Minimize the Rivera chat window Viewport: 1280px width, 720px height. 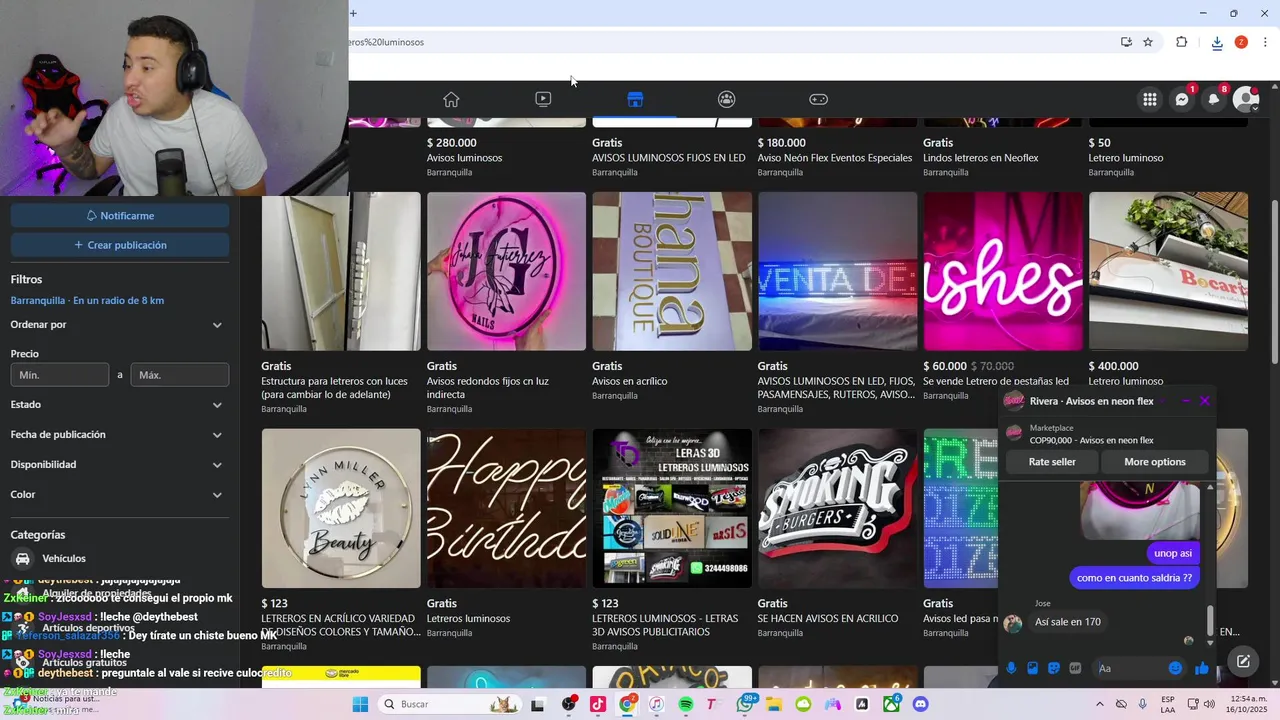(1186, 401)
